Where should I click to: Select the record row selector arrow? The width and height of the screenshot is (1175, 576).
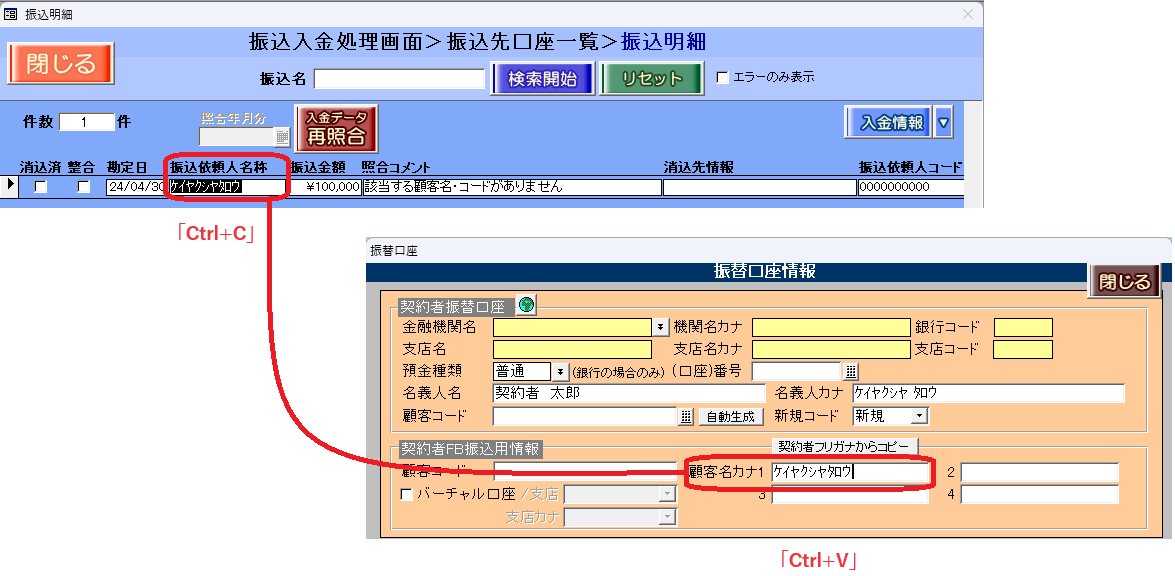10,185
